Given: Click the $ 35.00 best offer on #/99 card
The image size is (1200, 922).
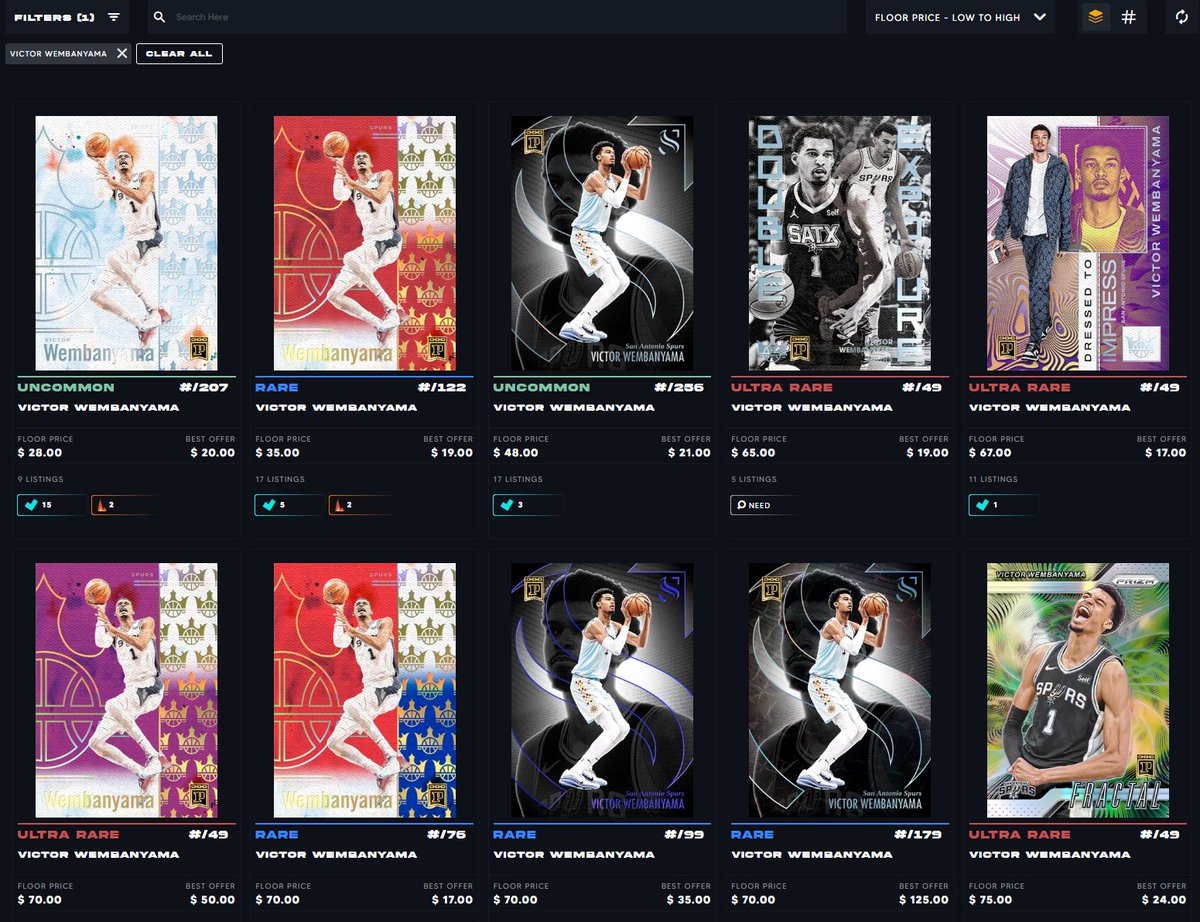Looking at the screenshot, I should (x=688, y=899).
